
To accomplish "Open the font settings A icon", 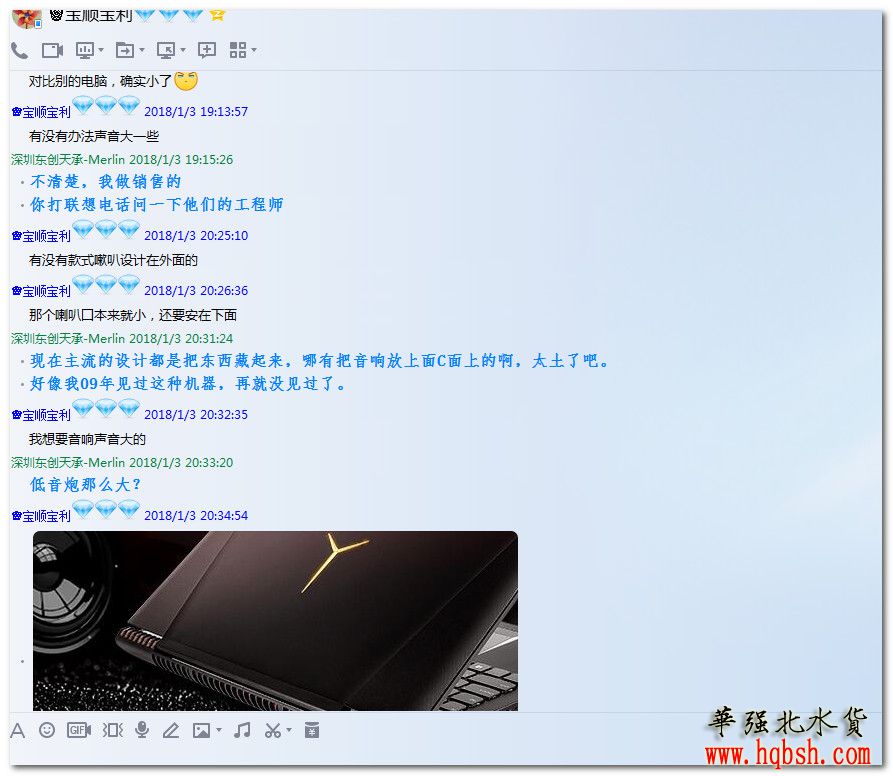I will click(18, 730).
